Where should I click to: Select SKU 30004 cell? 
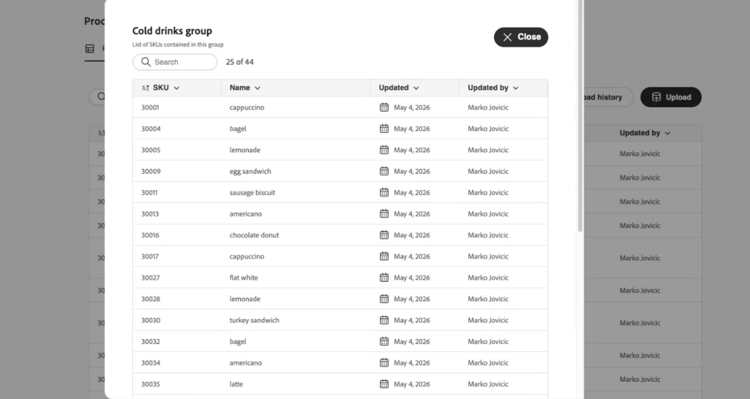(x=151, y=129)
